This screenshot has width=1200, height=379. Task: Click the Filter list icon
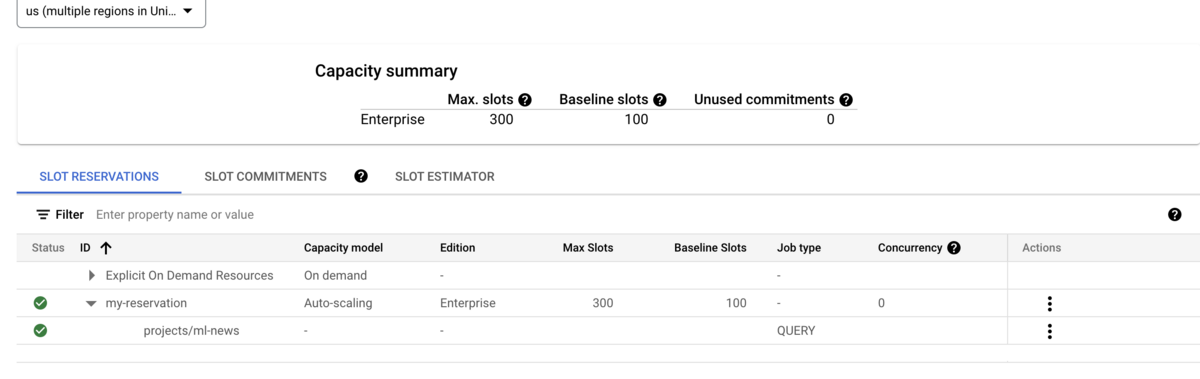43,215
